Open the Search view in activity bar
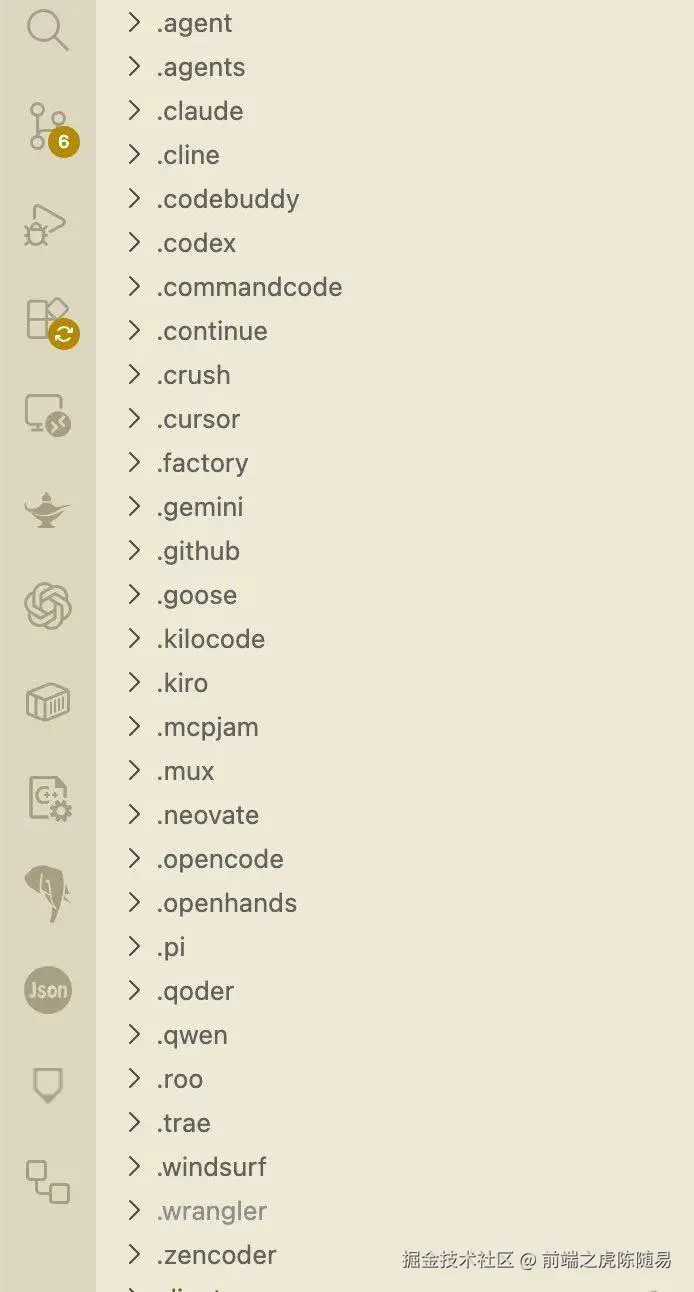This screenshot has height=1292, width=694. 47,30
